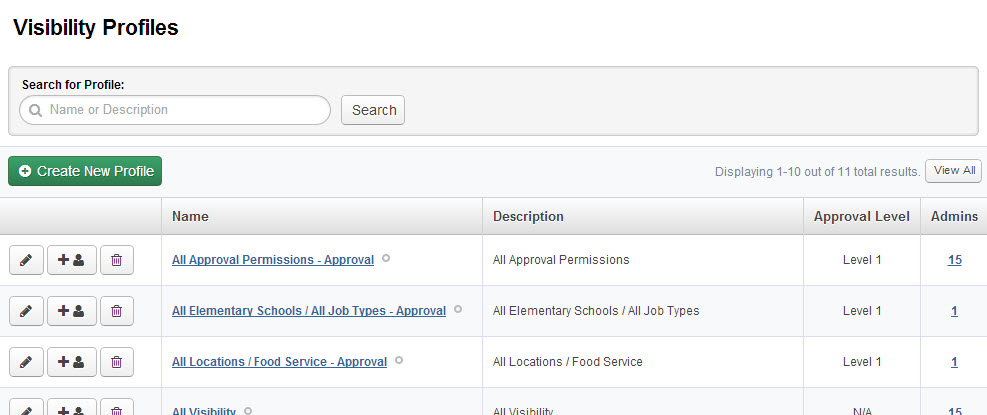Open All Locations / Food Service - Approval link
Viewport: 987px width, 415px height.
[x=279, y=362]
